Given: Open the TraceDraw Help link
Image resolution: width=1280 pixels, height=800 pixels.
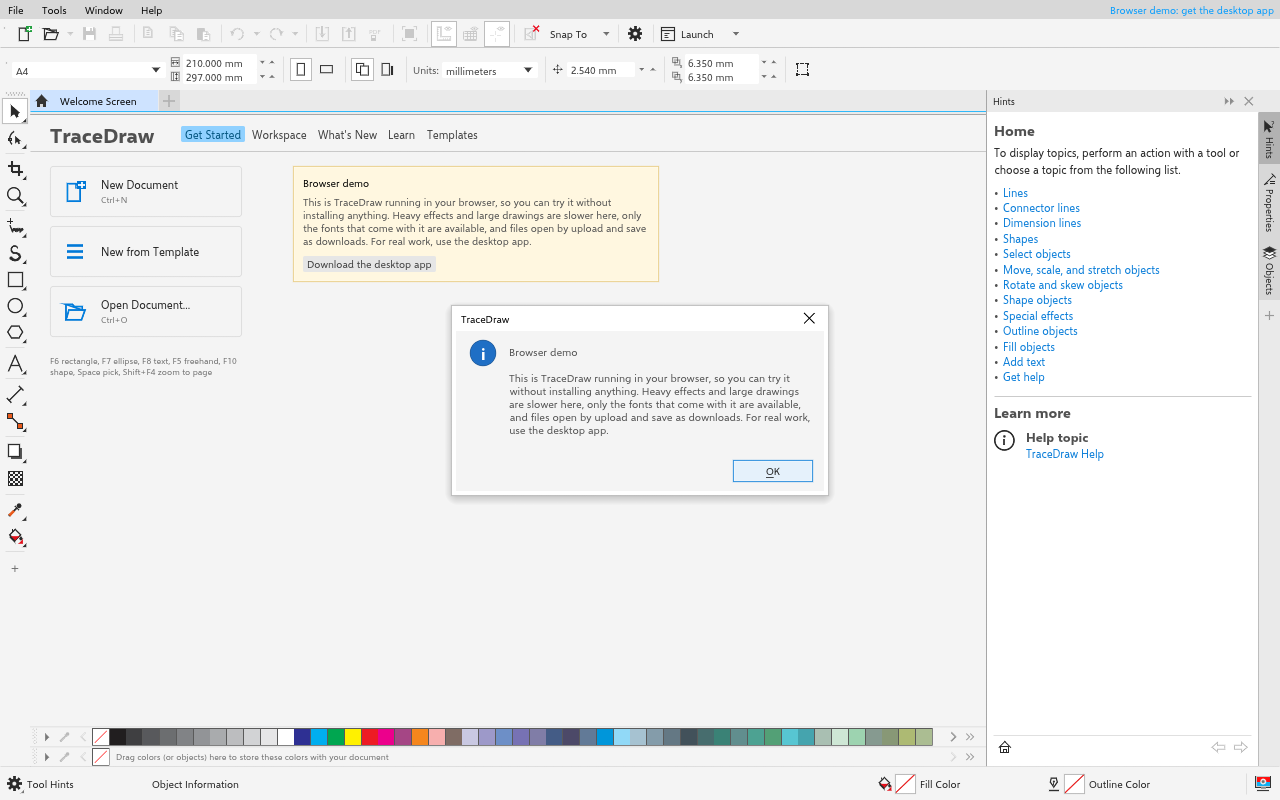Looking at the screenshot, I should point(1065,454).
